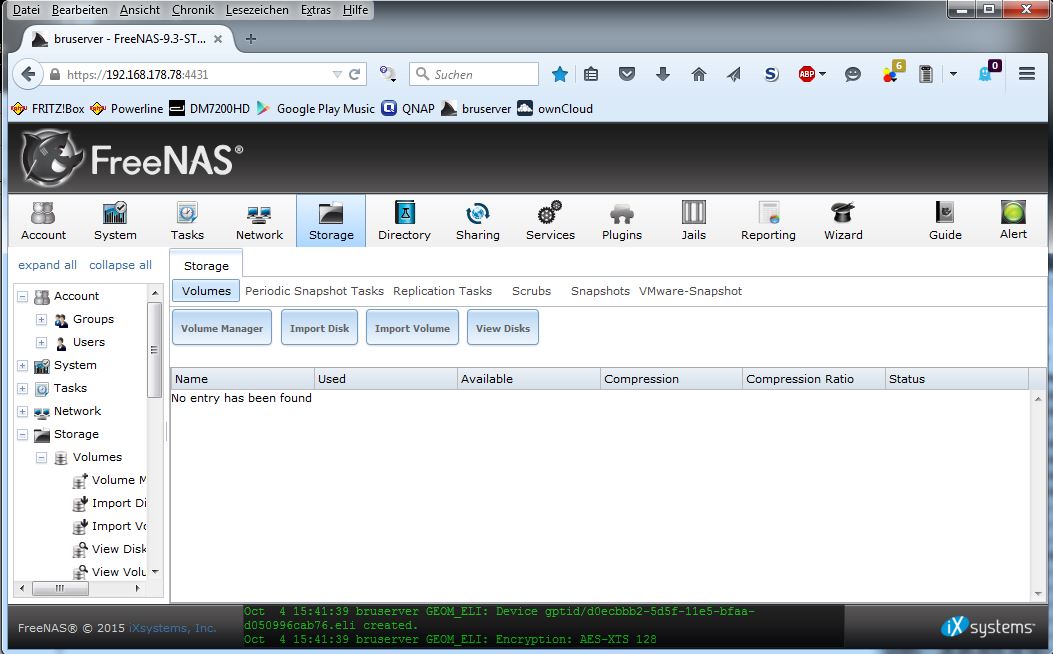The height and width of the screenshot is (654, 1053).
Task: Open the Directory toolbar icon
Action: [404, 221]
